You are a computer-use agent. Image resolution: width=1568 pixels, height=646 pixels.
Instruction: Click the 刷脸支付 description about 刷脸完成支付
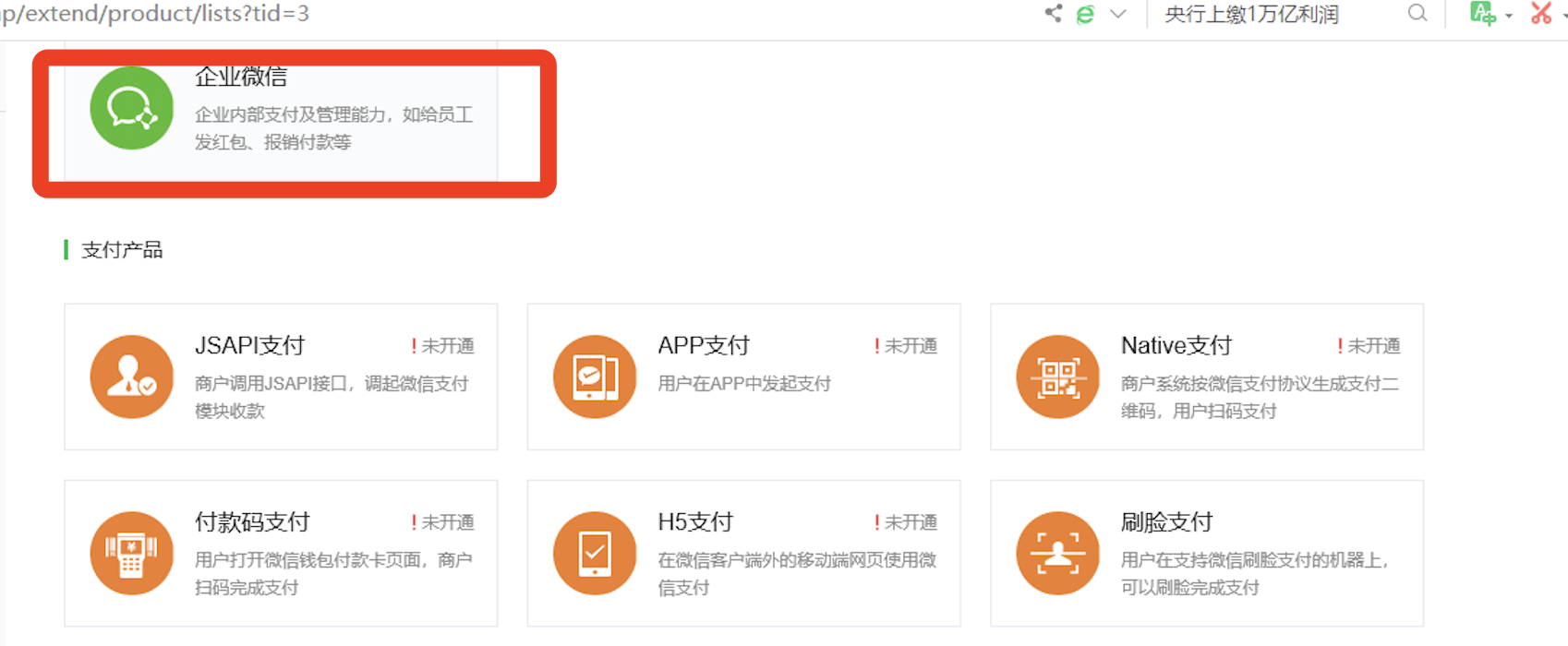click(x=1255, y=573)
